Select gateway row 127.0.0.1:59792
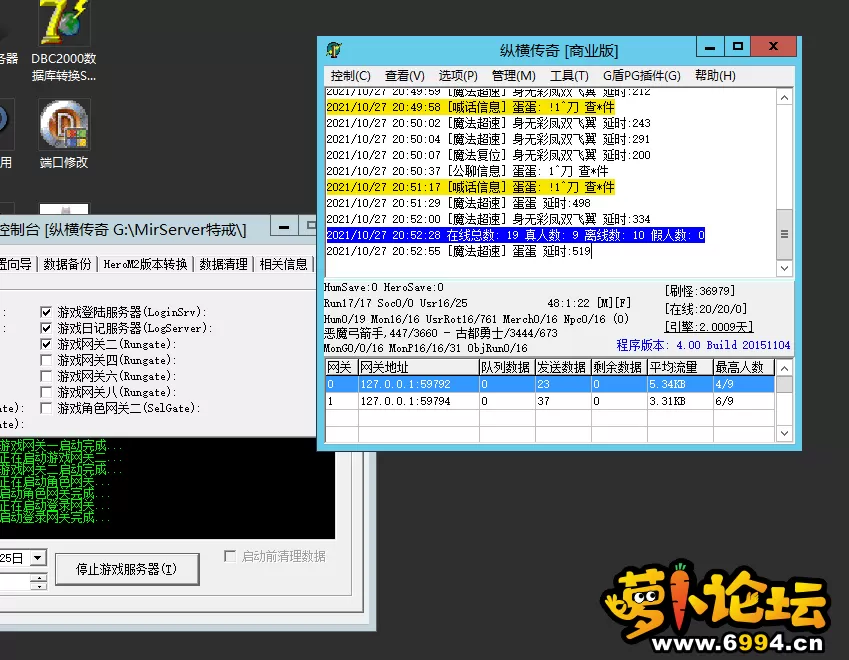 pyautogui.click(x=550, y=384)
